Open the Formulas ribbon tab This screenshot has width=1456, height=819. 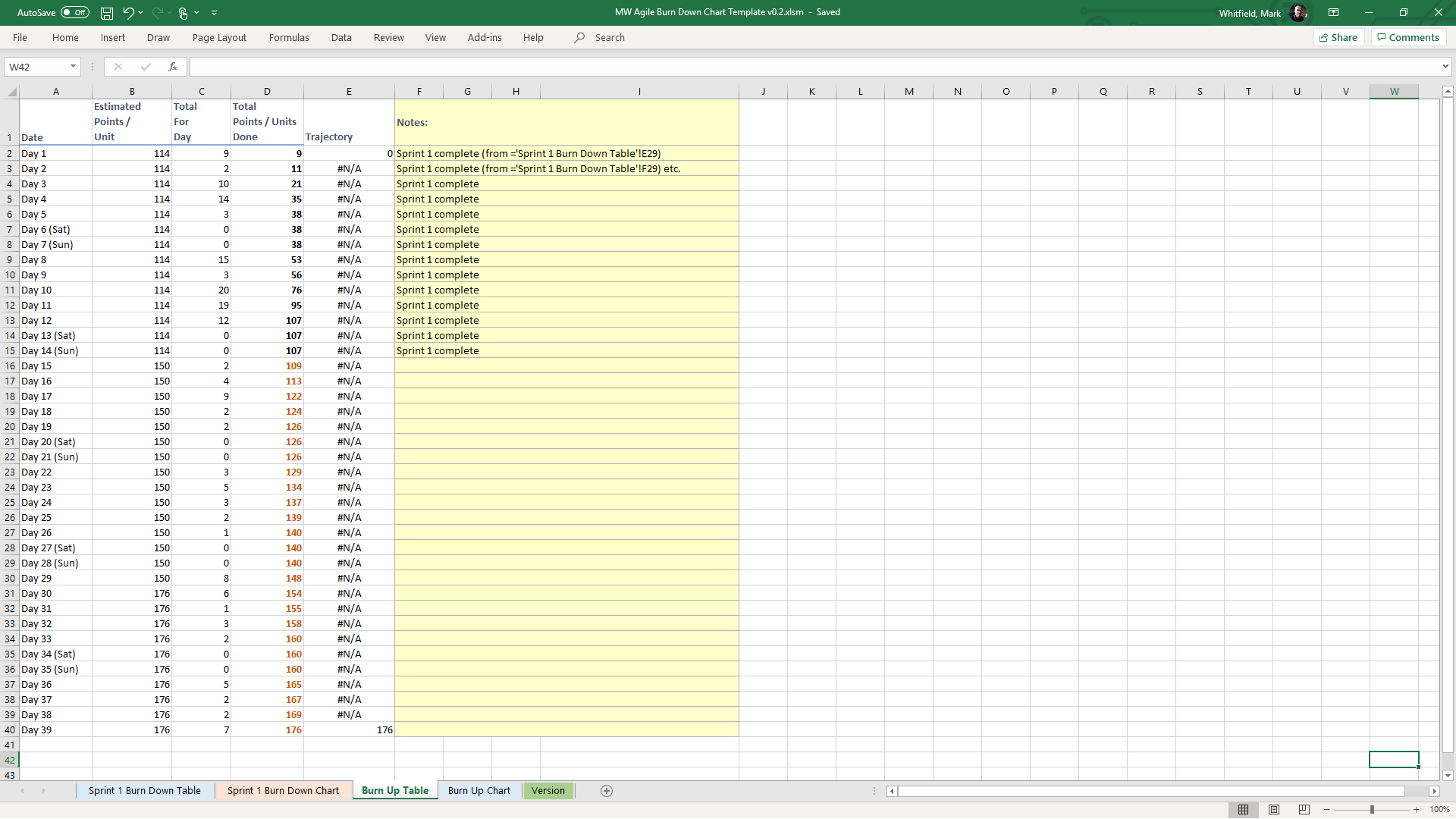click(x=289, y=37)
